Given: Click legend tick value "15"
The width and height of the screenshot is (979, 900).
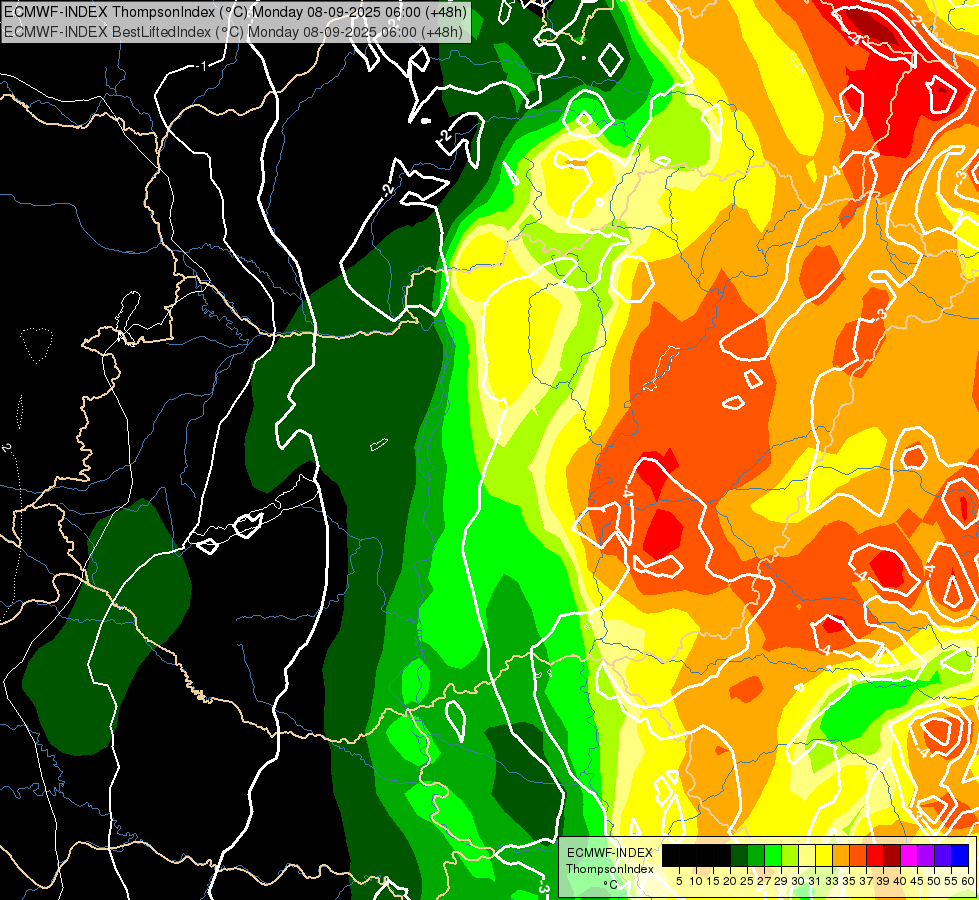Looking at the screenshot, I should [x=713, y=881].
